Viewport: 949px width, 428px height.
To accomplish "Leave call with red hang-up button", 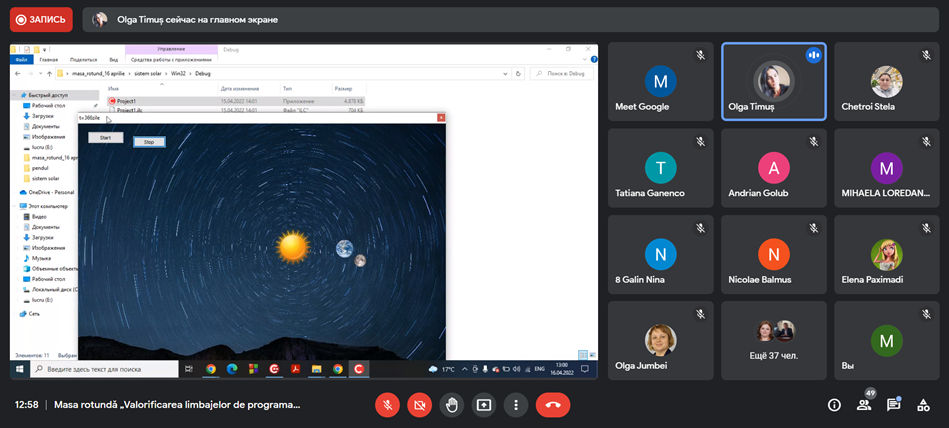I will (x=552, y=405).
